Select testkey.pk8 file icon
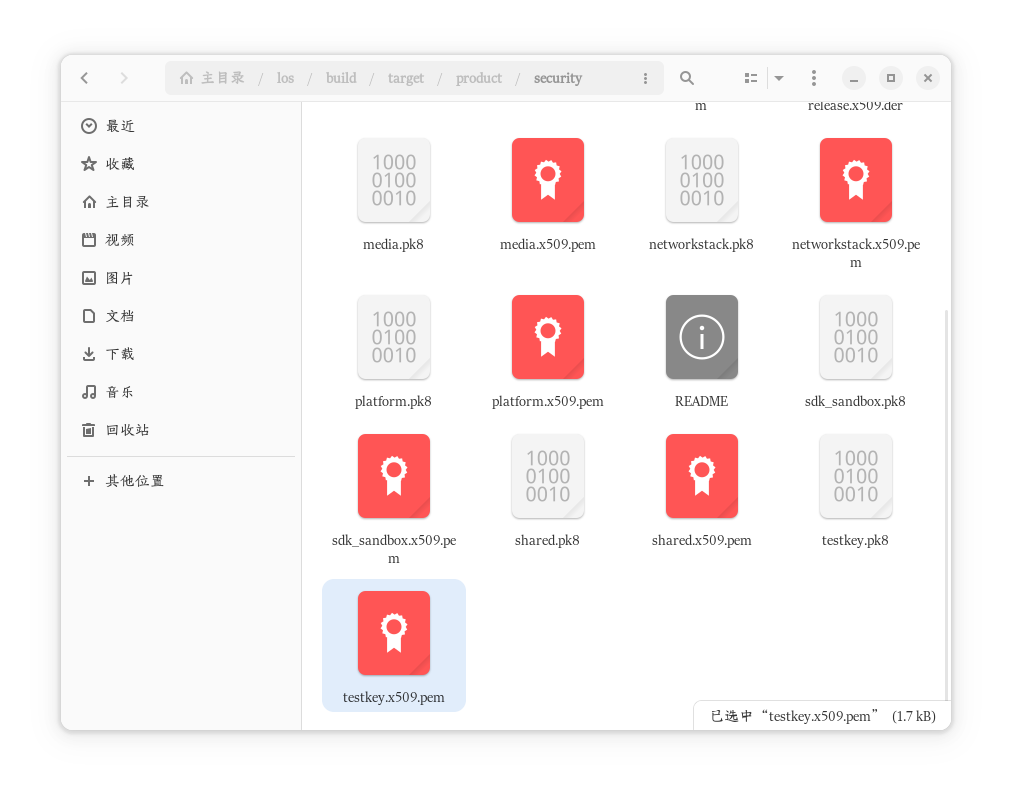Viewport: 1012px width, 797px height. [x=856, y=476]
